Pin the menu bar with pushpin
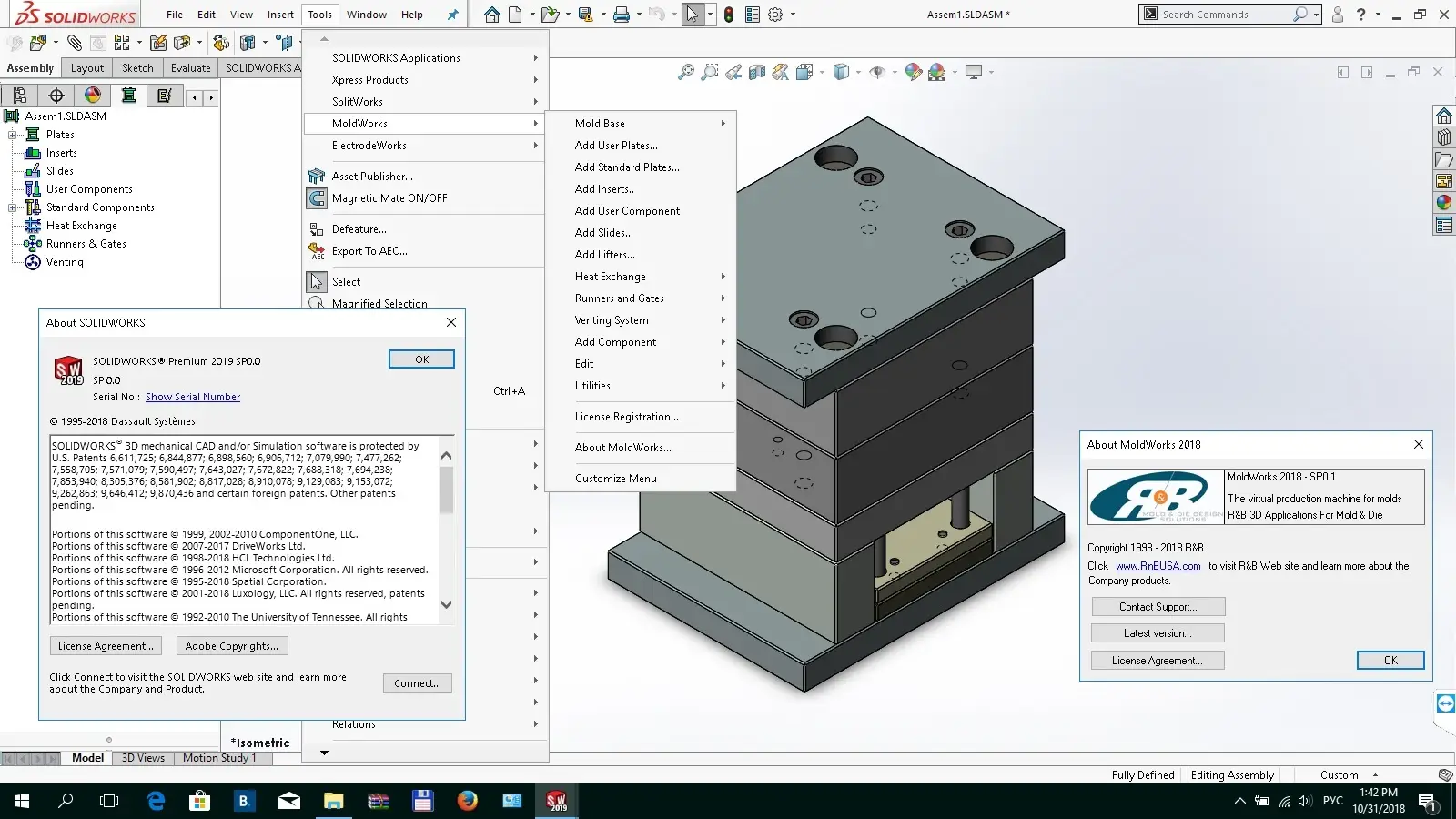1456x819 pixels. coord(452,15)
